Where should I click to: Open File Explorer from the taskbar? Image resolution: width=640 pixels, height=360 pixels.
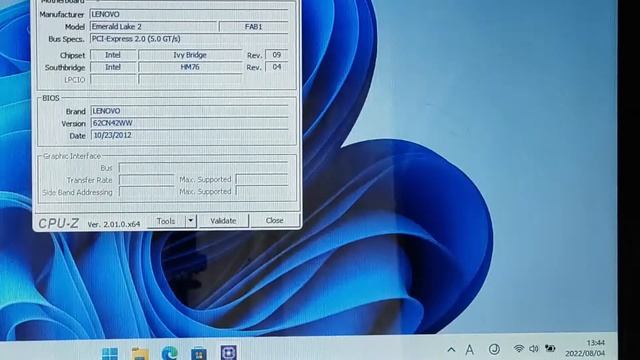tap(140, 353)
